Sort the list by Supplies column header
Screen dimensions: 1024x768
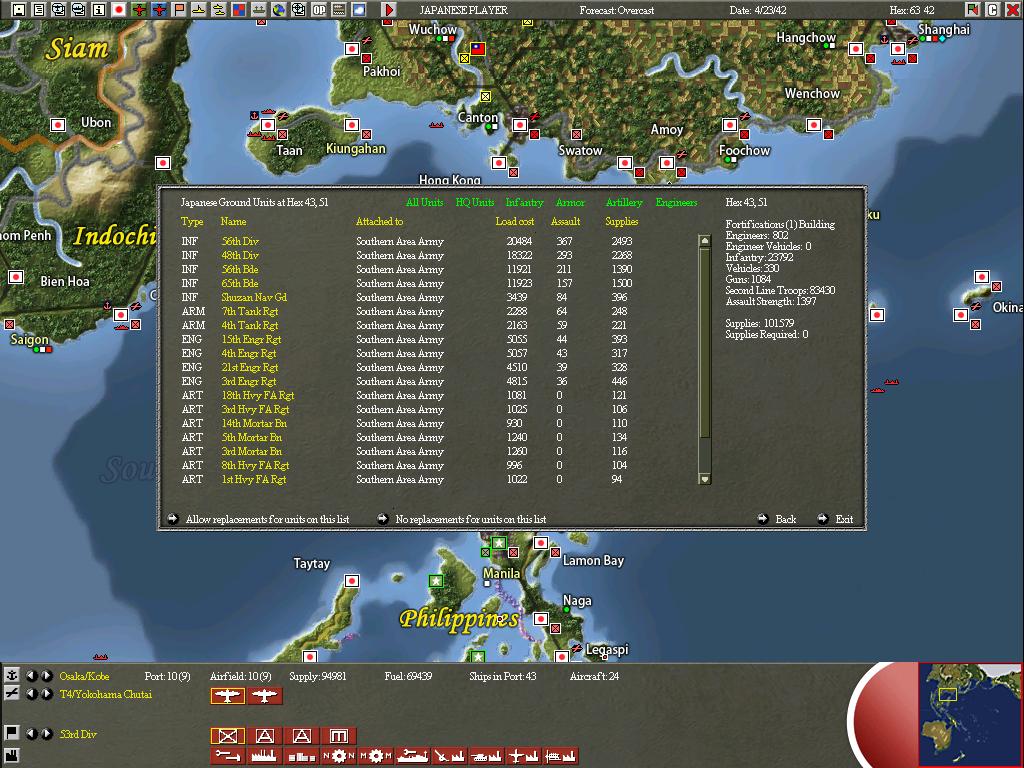(x=622, y=221)
